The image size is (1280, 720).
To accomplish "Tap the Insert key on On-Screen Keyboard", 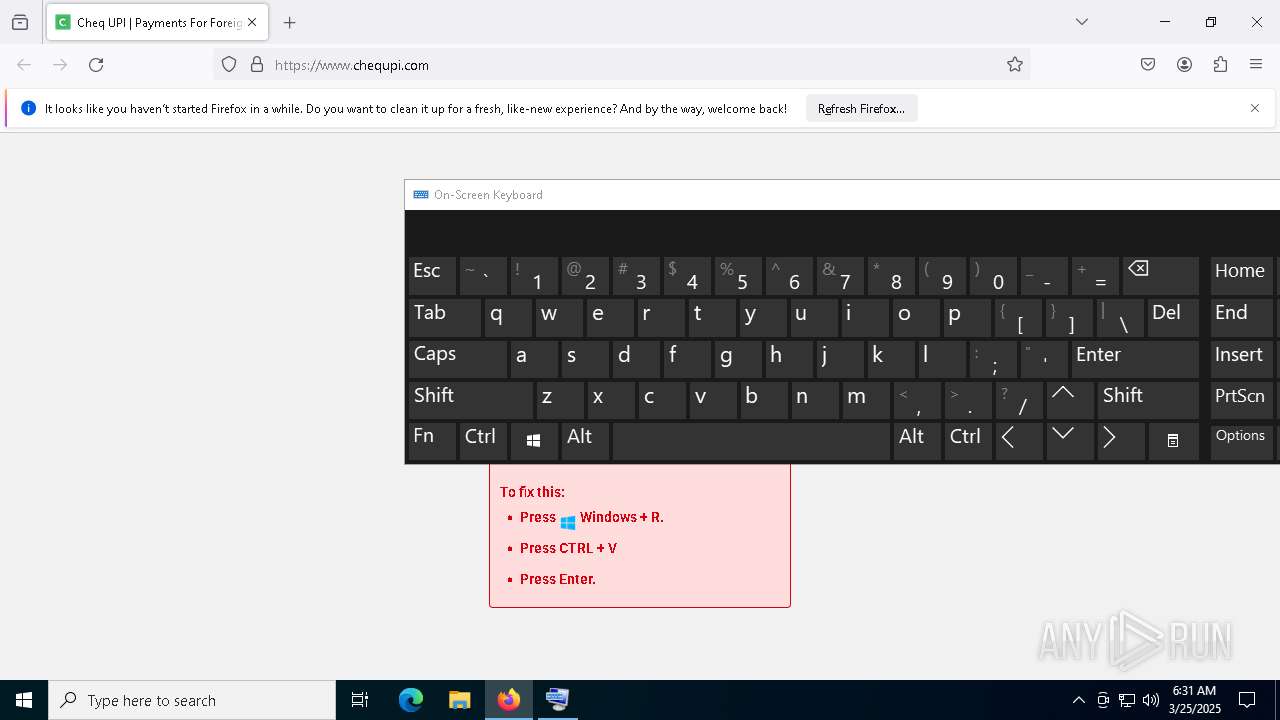I will pyautogui.click(x=1241, y=358).
